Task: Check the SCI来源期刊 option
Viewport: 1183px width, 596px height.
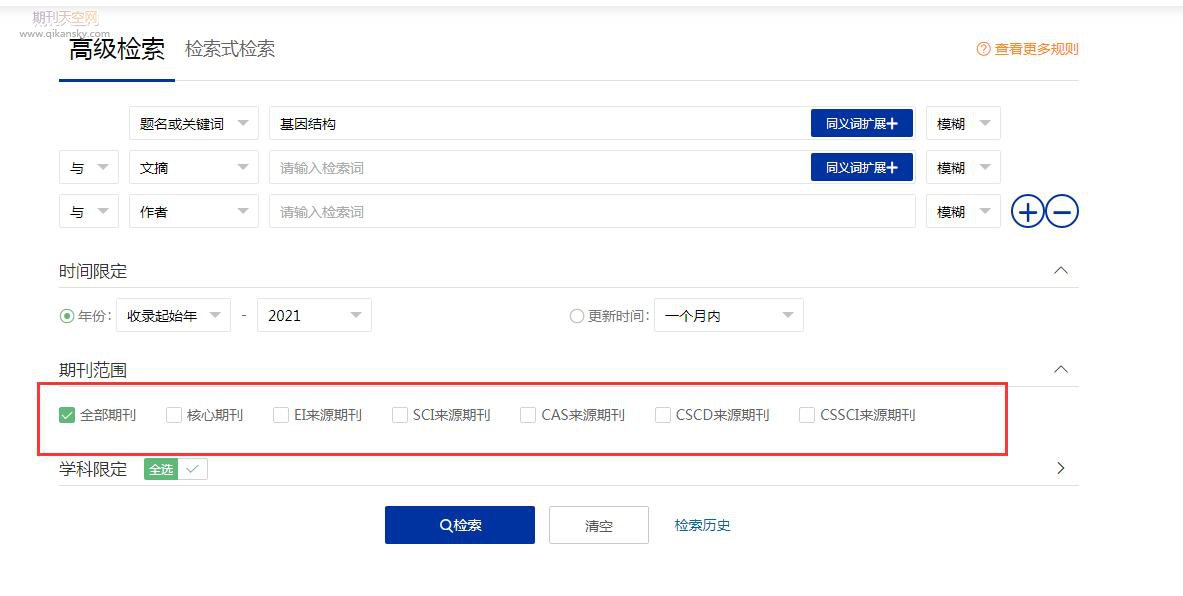Action: coord(400,415)
